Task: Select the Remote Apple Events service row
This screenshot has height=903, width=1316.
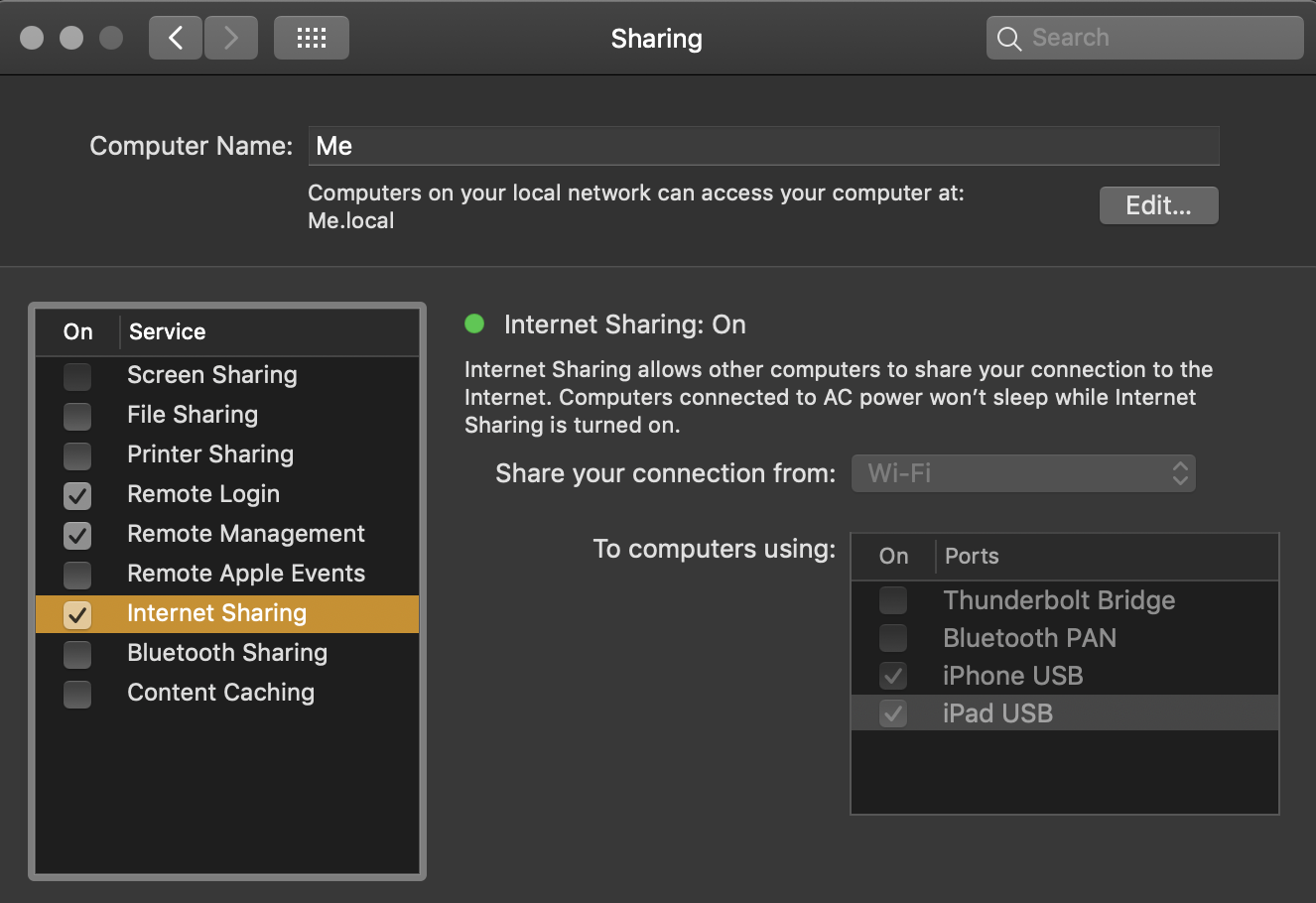Action: 246,574
